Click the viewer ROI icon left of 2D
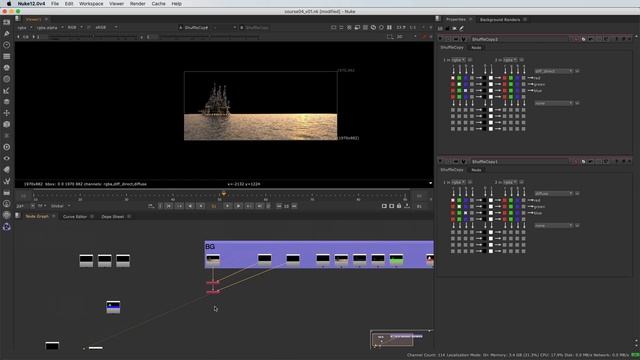The width and height of the screenshot is (640, 360). [390, 37]
